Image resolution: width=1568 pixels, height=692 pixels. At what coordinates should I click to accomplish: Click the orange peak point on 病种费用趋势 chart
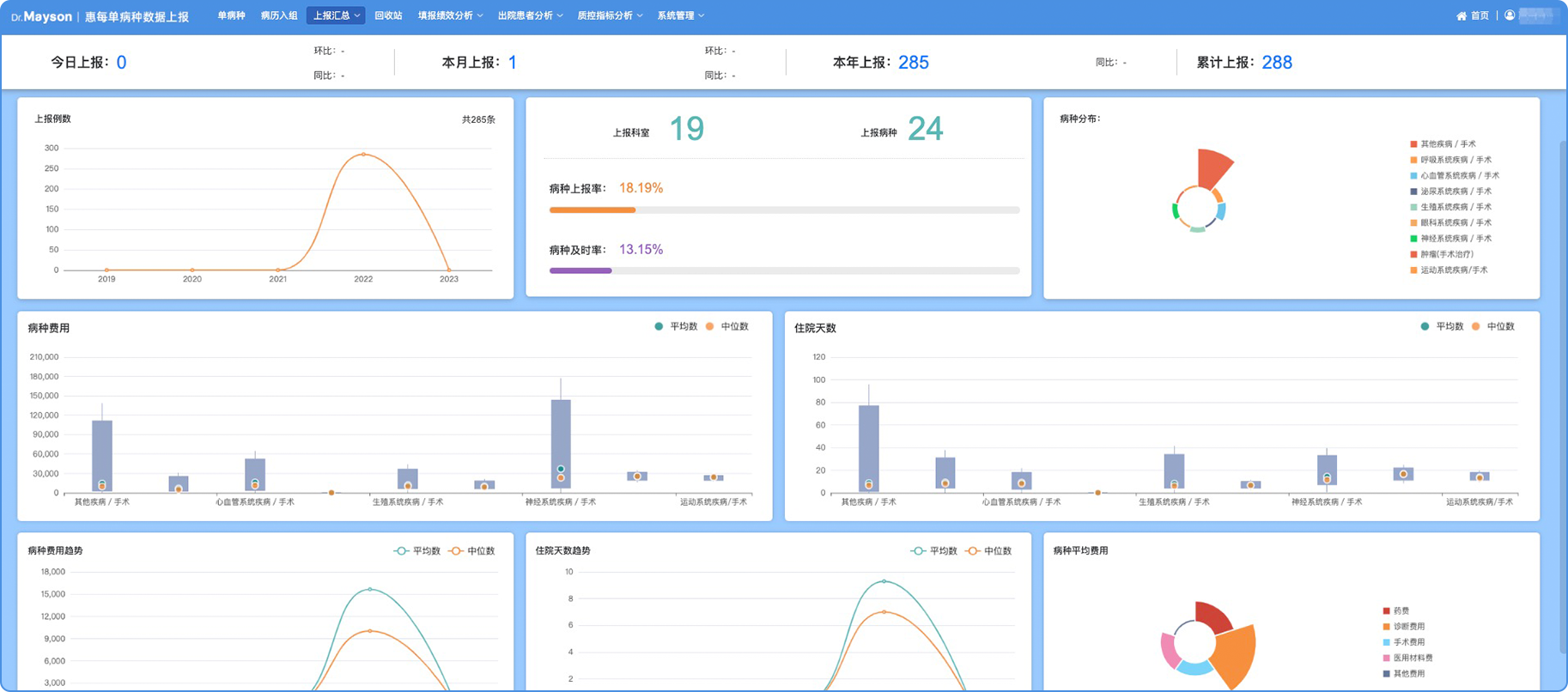(370, 631)
